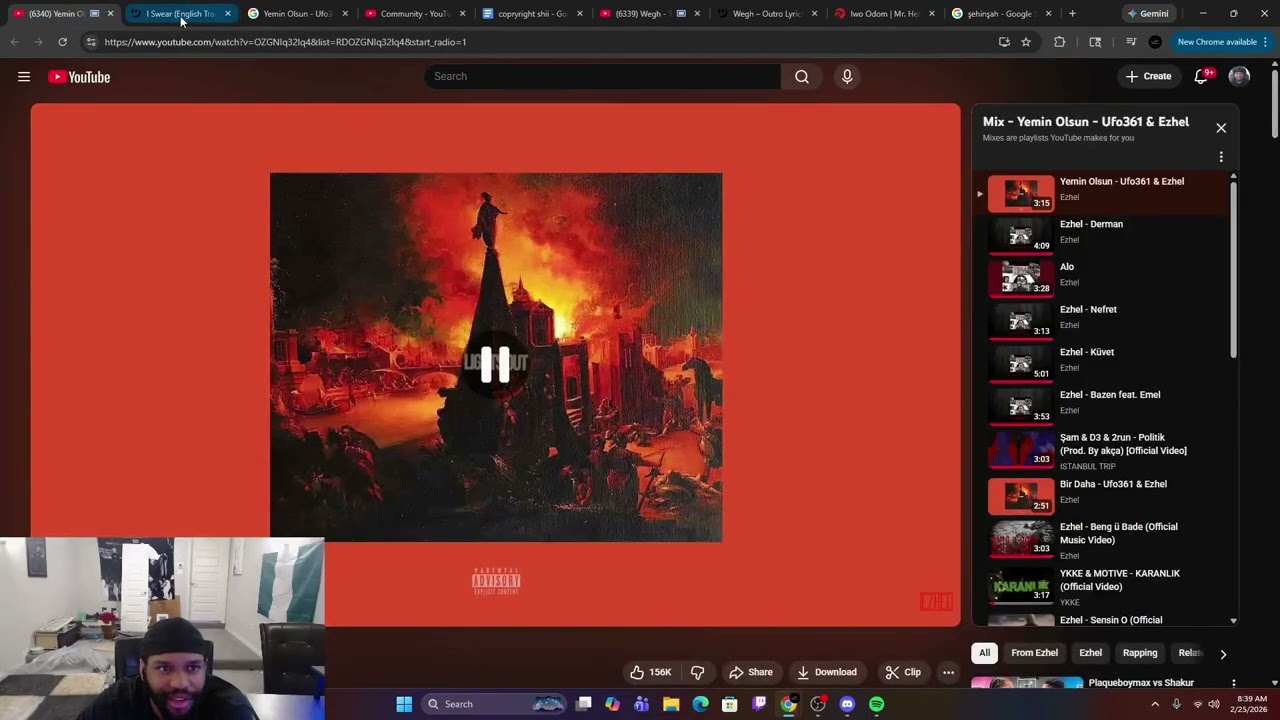
Task: Open the account avatar menu
Action: click(1239, 77)
